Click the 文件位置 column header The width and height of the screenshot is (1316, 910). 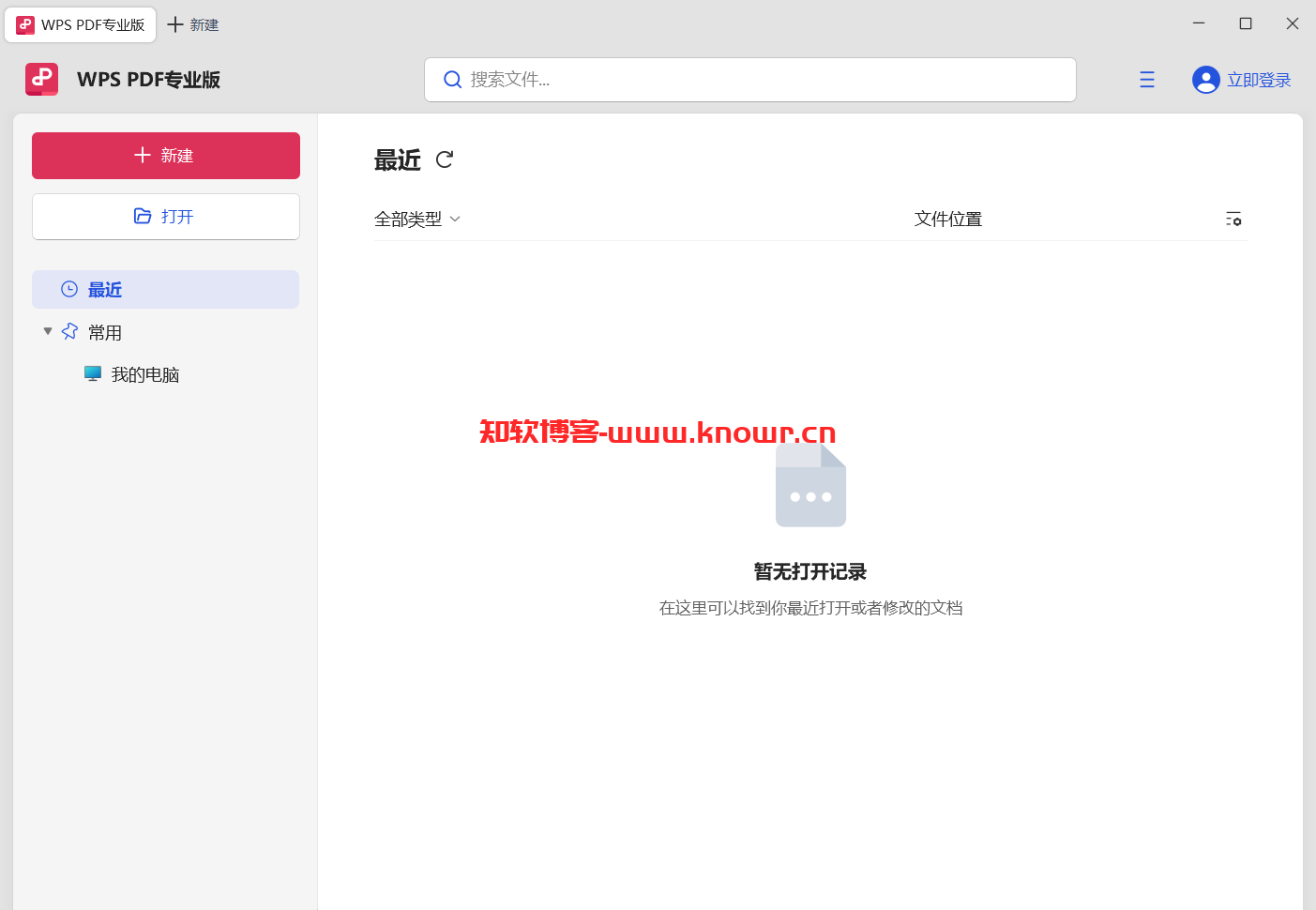click(947, 219)
